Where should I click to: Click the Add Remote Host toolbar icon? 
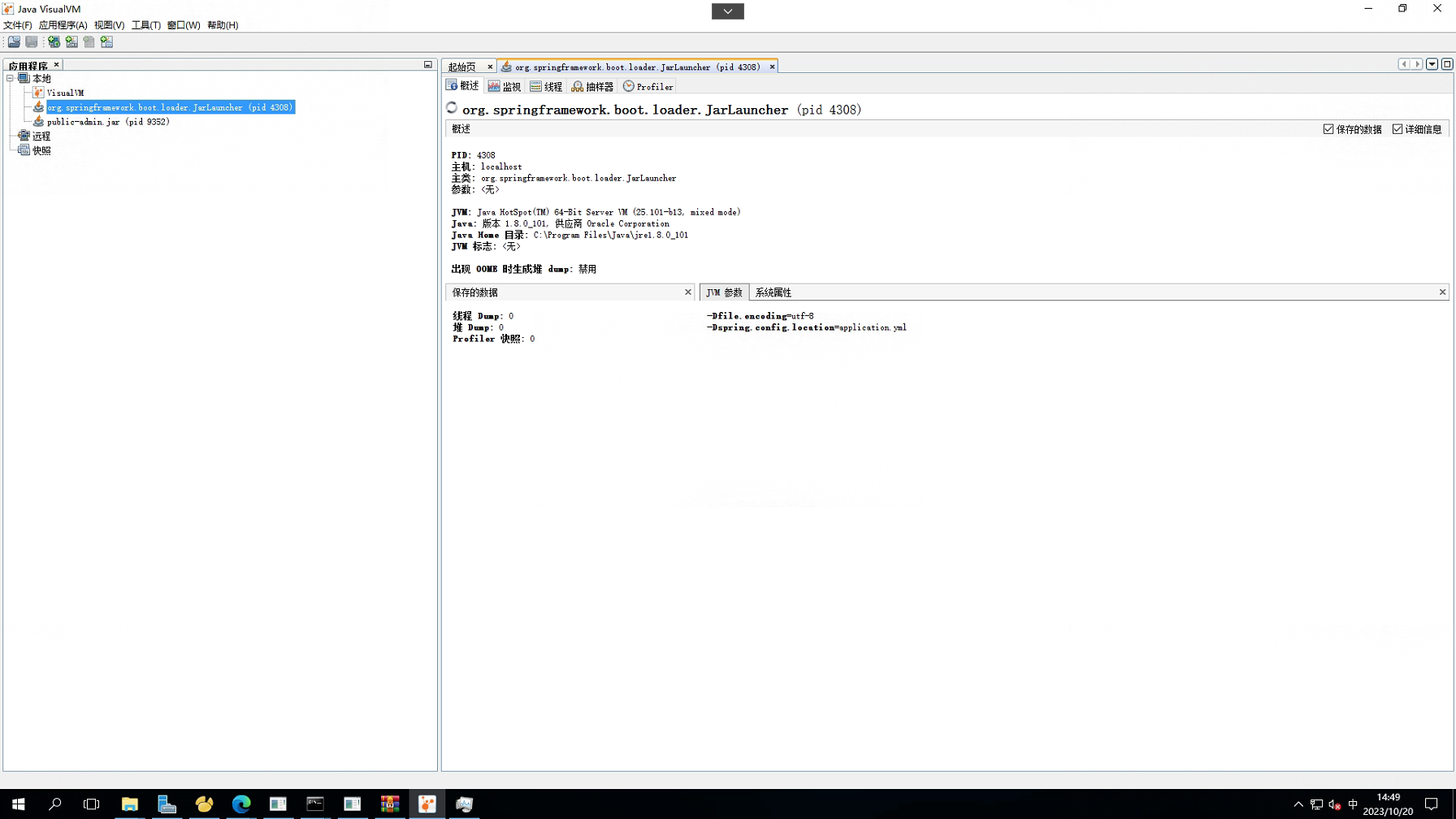(x=54, y=41)
